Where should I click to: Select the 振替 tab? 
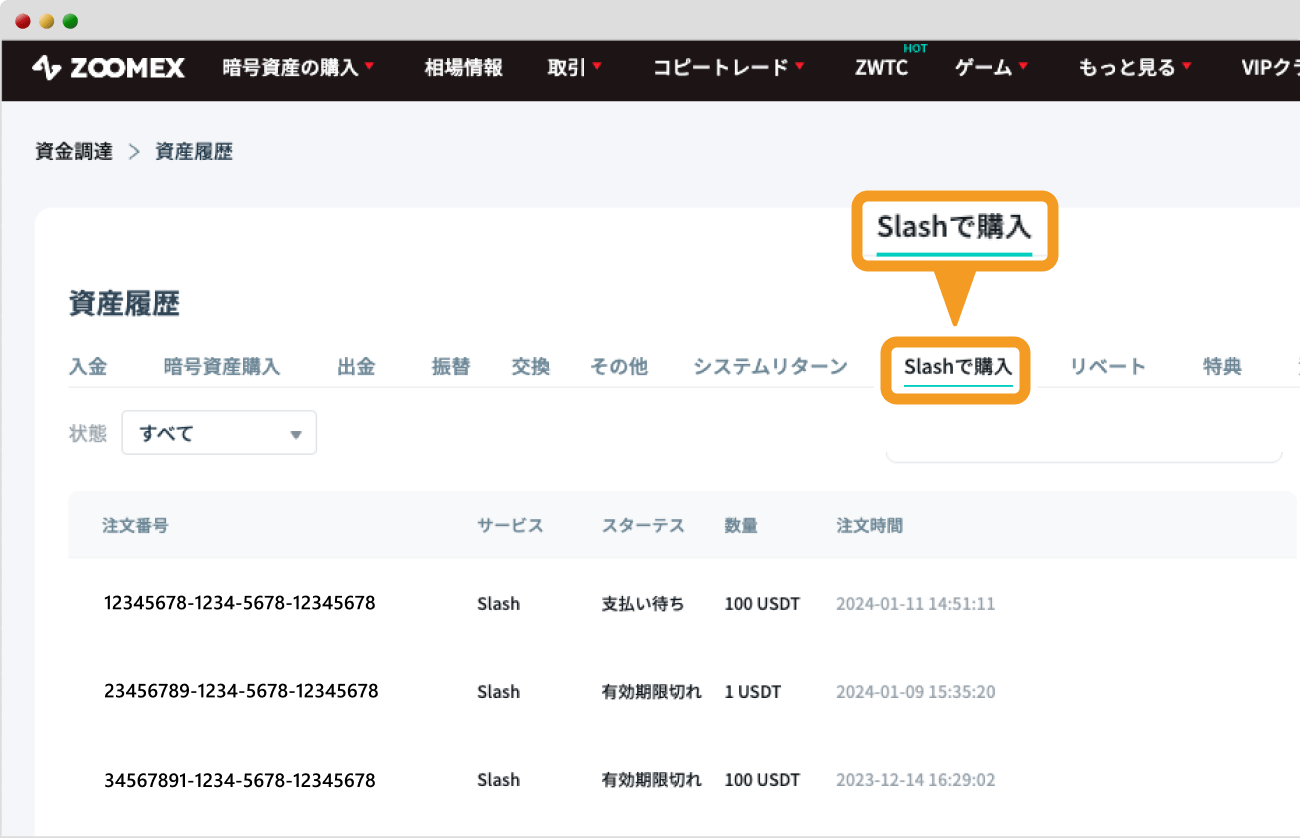pos(451,367)
